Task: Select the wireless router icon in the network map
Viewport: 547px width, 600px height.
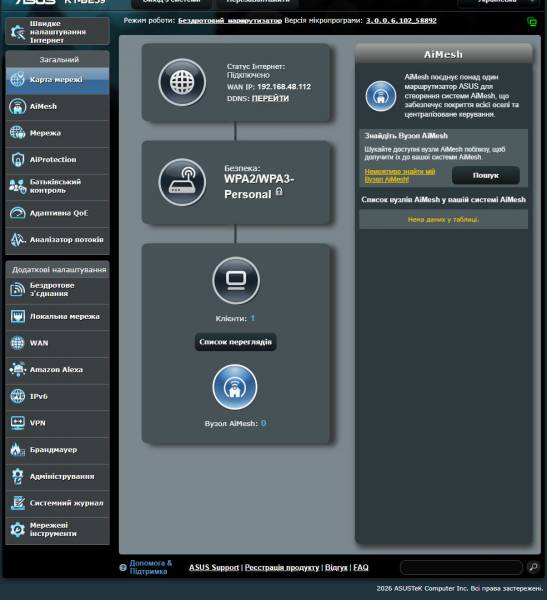Action: (x=182, y=182)
